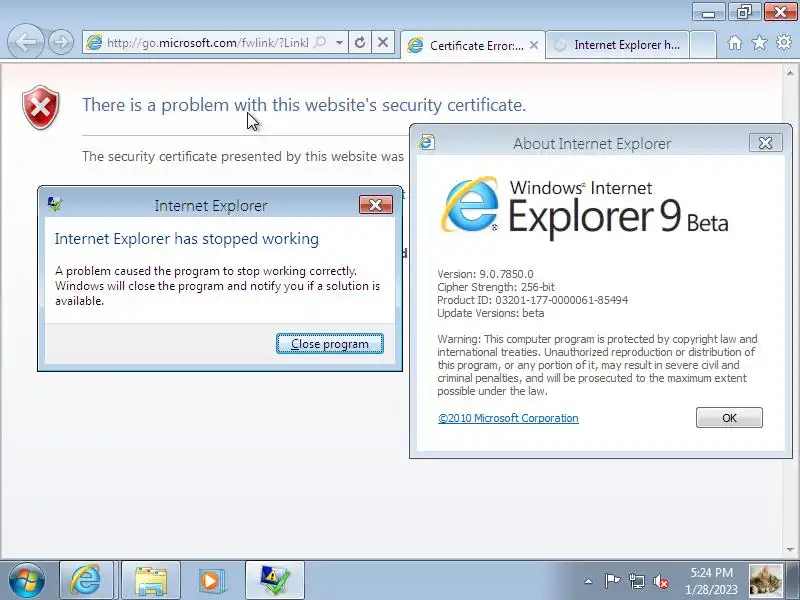This screenshot has width=800, height=600.
Task: Refresh the page with the reload icon
Action: (360, 42)
